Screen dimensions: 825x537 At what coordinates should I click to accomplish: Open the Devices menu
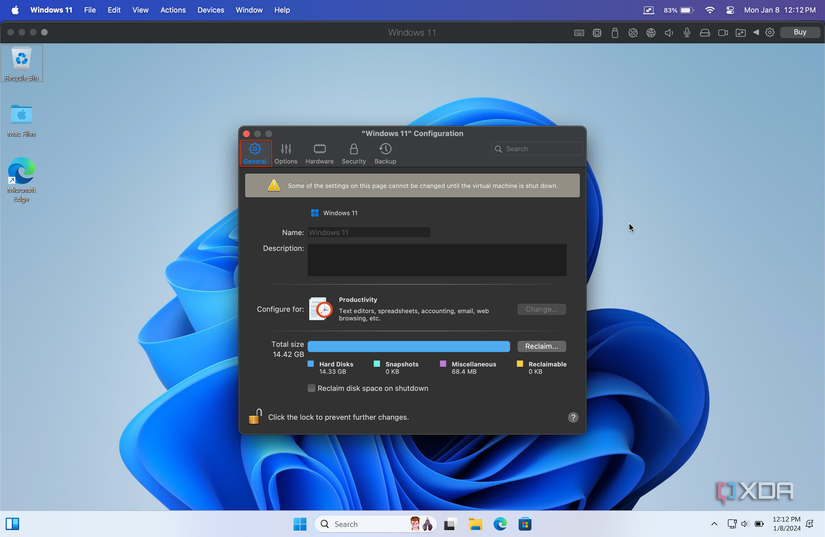(210, 10)
